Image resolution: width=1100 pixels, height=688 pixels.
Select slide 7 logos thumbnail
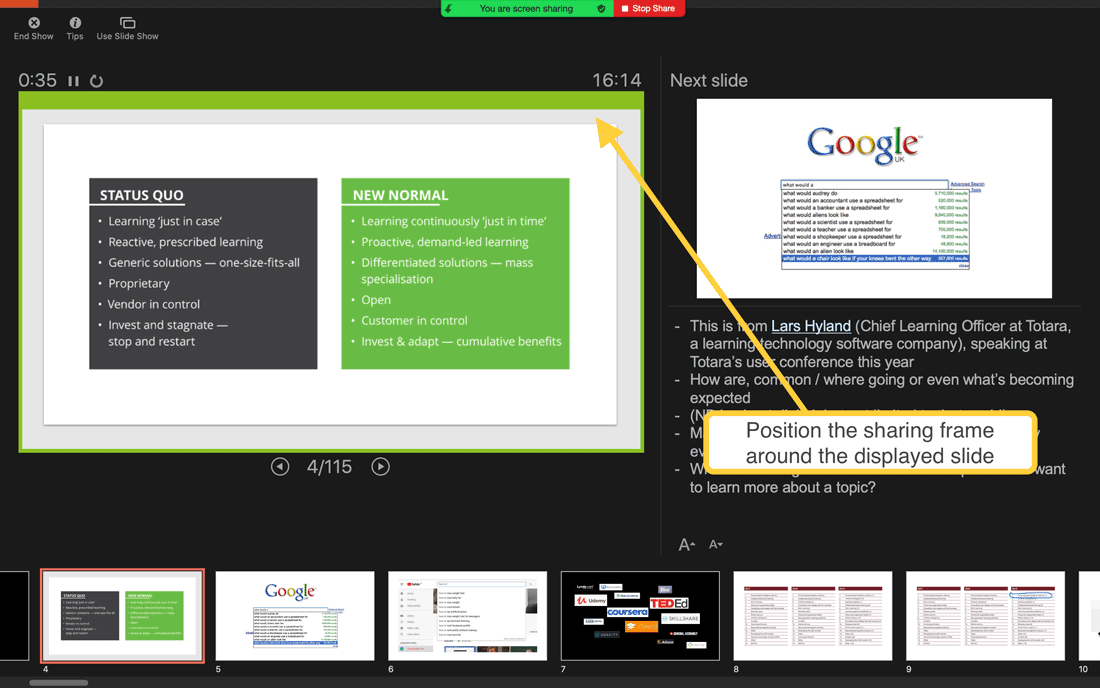click(x=640, y=616)
